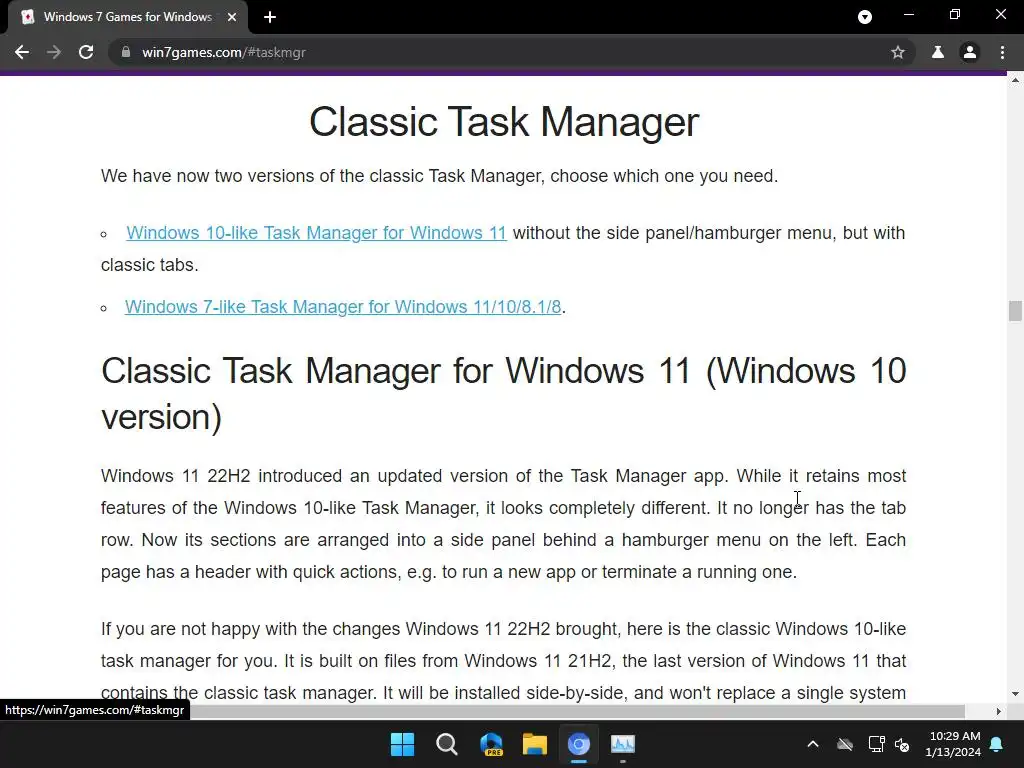Screen dimensions: 1024x768
Task: Open the Windows Start menu
Action: 402,744
